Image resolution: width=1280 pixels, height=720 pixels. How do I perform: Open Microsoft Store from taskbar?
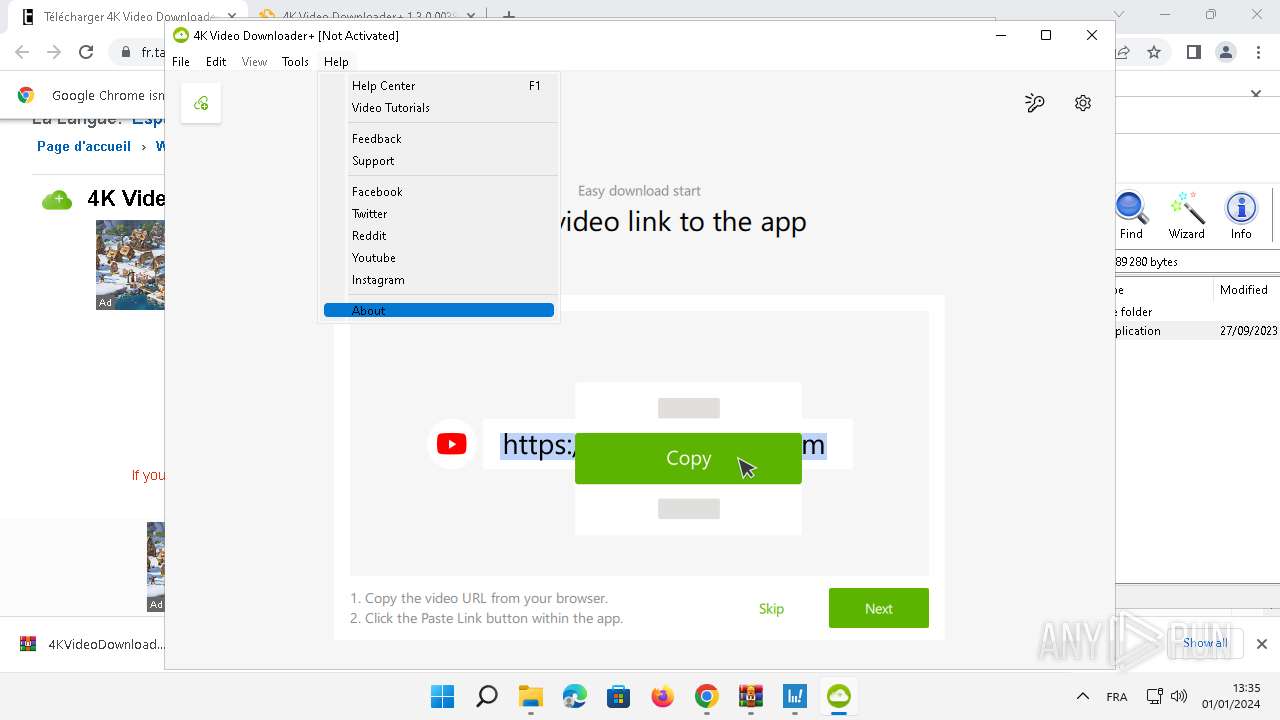click(x=618, y=696)
